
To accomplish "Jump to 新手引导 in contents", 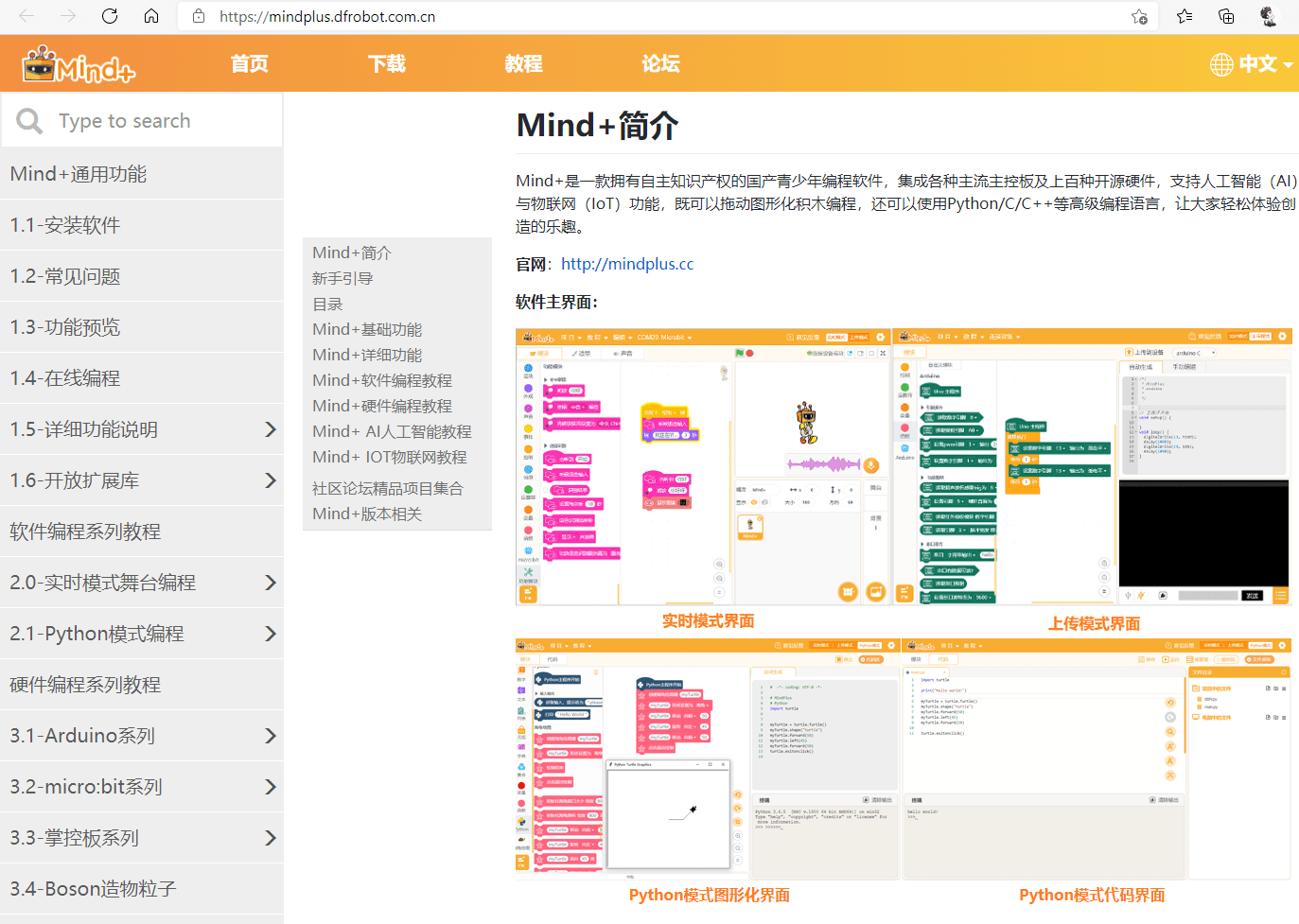I will pos(342,278).
